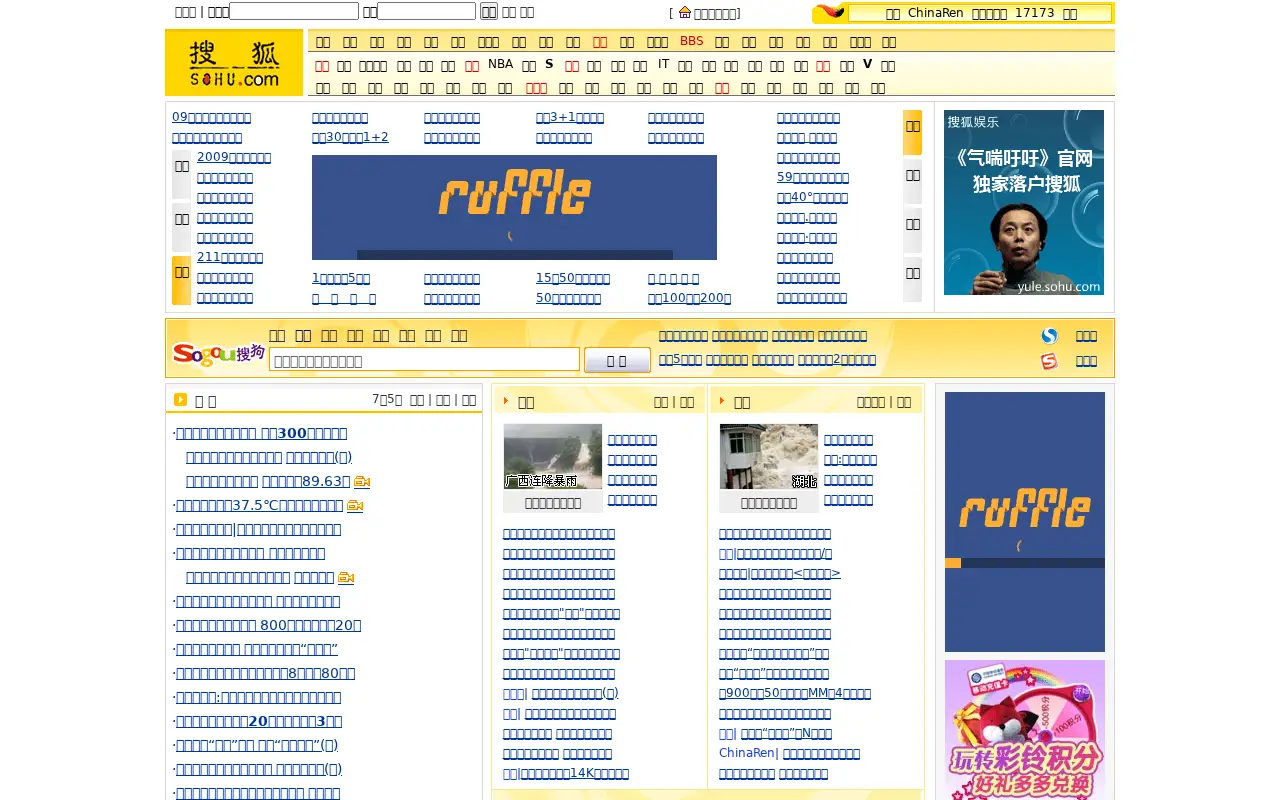Open the IT navigation link
The height and width of the screenshot is (800, 1280).
(x=664, y=64)
